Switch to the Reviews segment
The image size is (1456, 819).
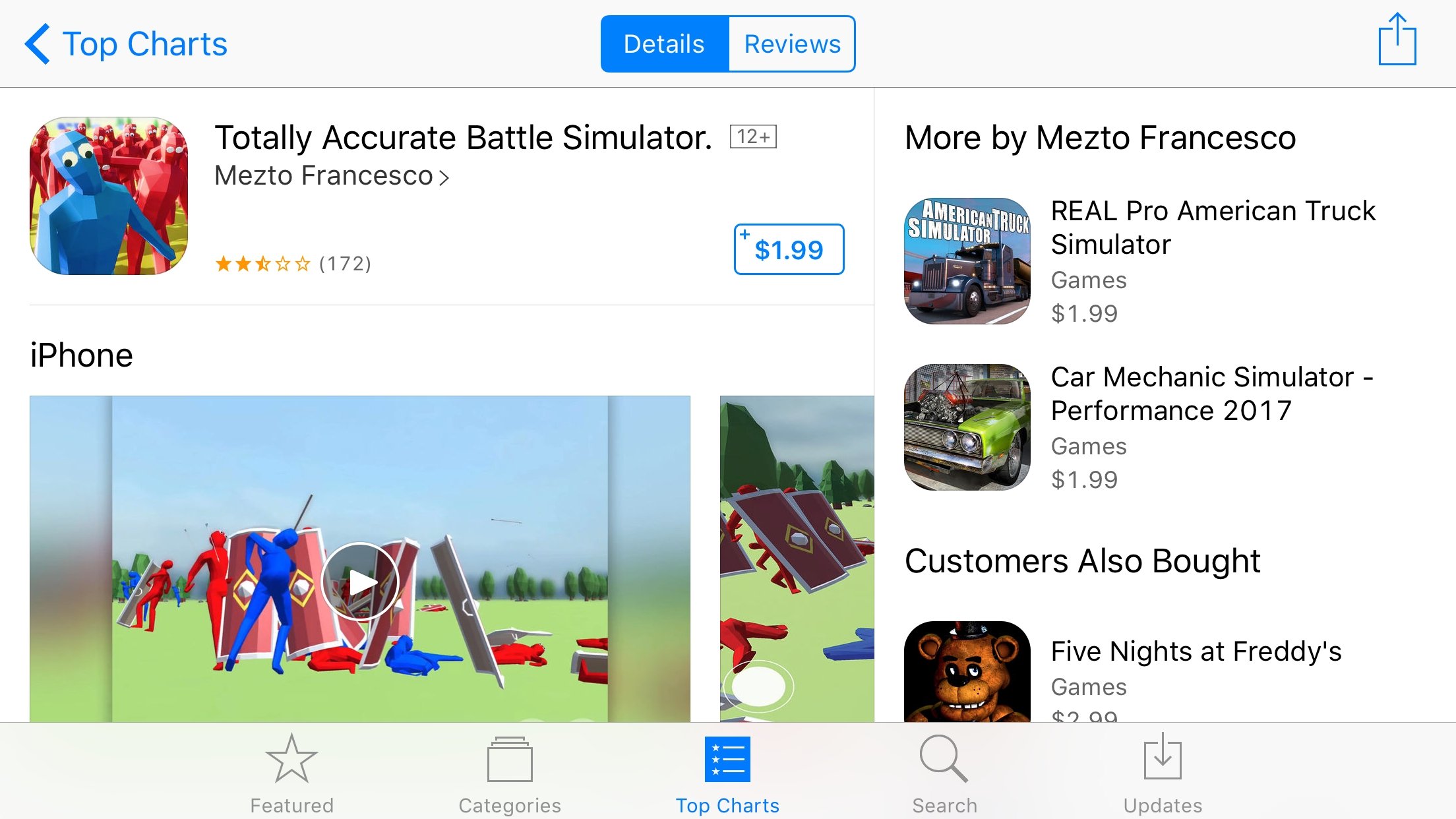pos(792,44)
